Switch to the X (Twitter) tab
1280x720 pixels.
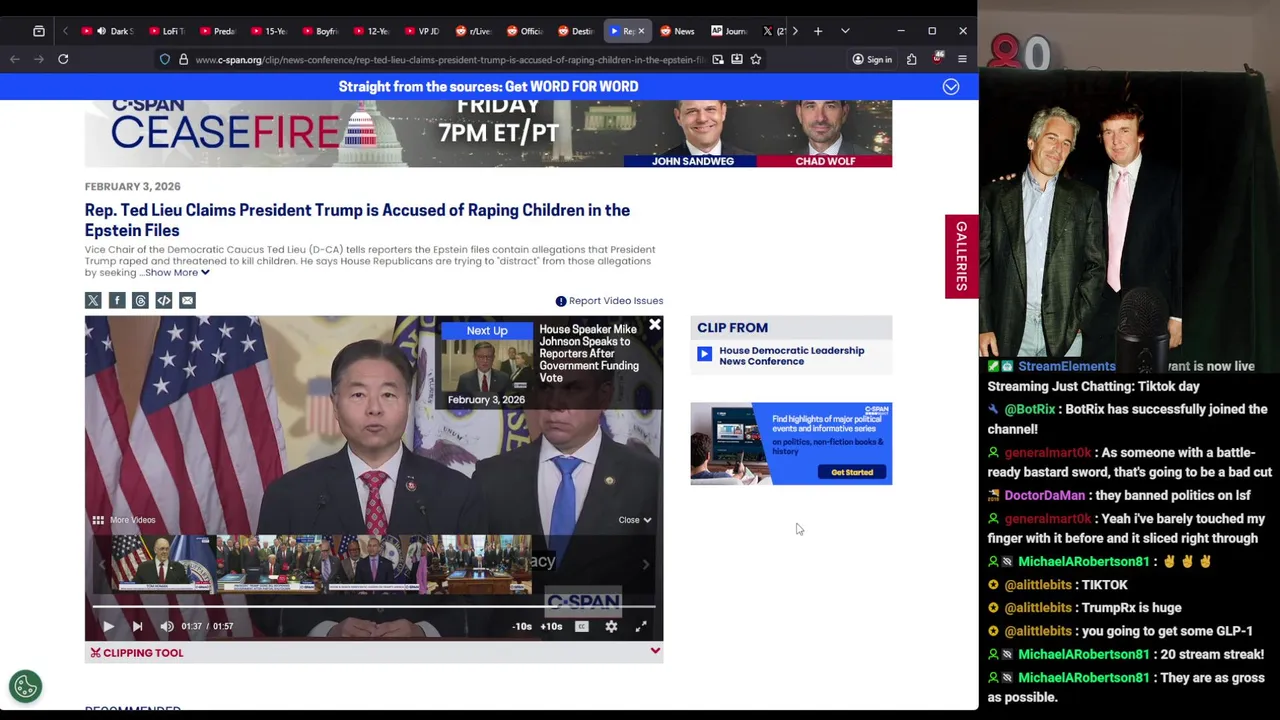[774, 31]
